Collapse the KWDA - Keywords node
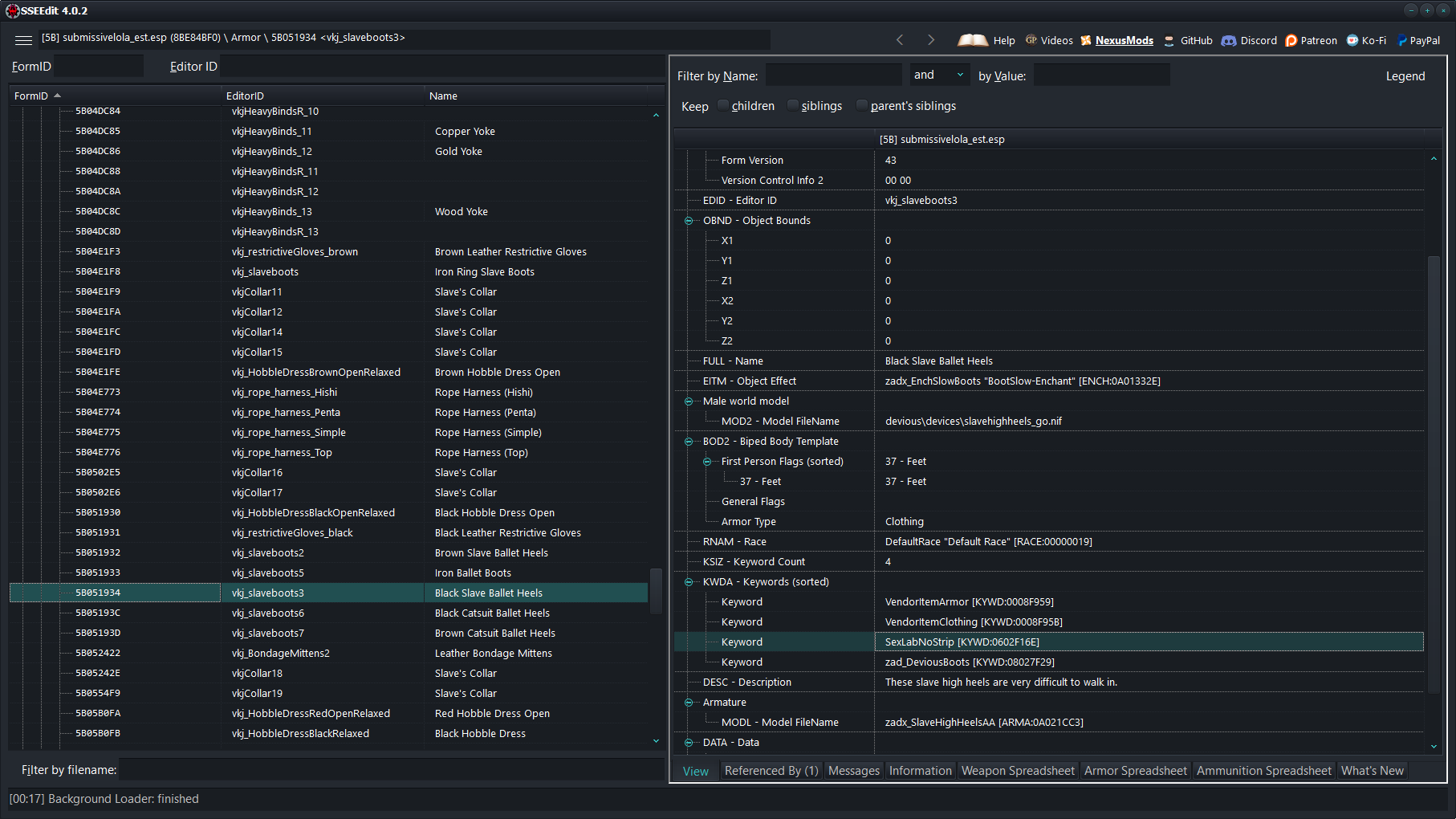The height and width of the screenshot is (819, 1456). (x=689, y=582)
